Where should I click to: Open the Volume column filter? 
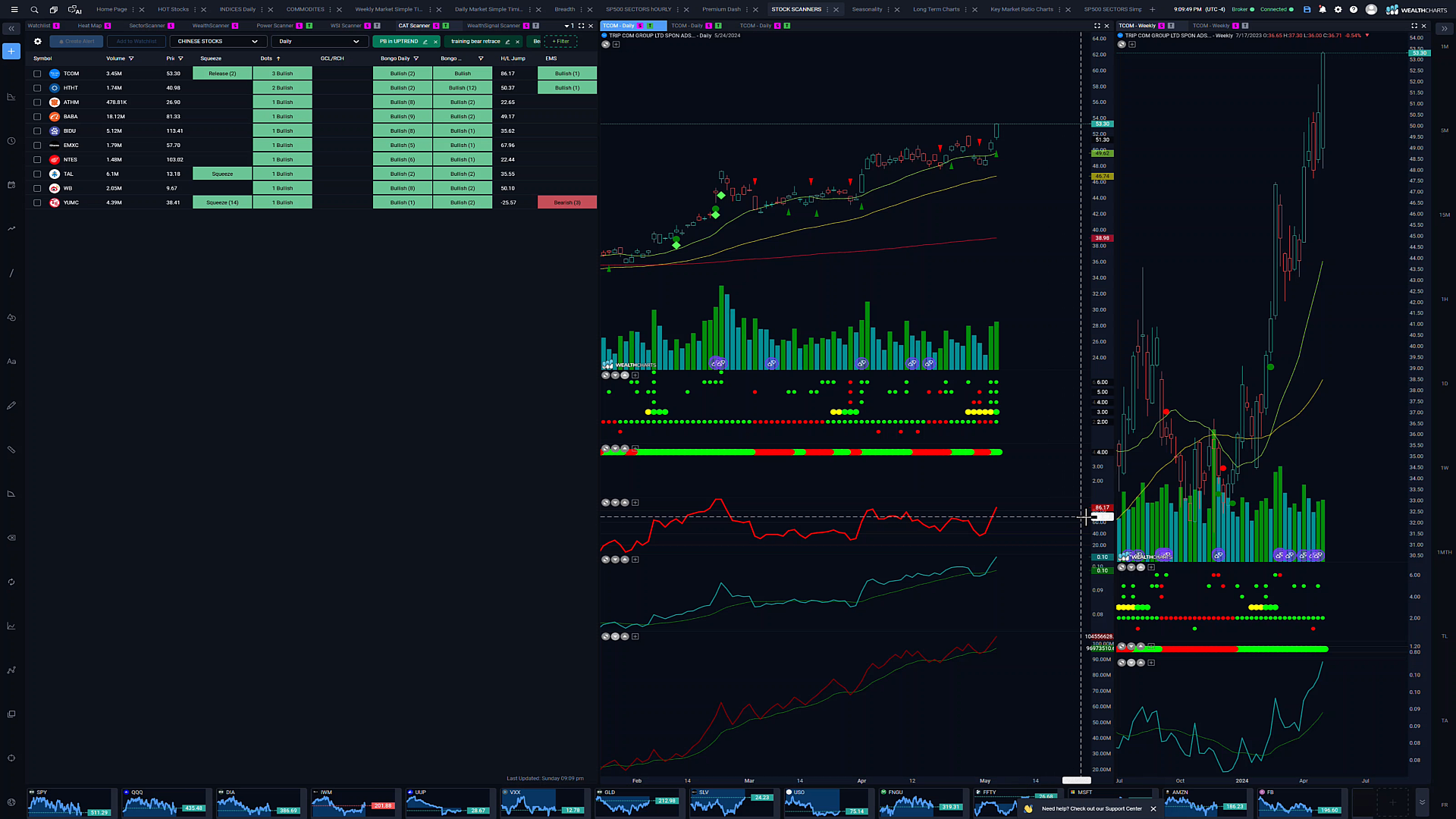coord(131,58)
